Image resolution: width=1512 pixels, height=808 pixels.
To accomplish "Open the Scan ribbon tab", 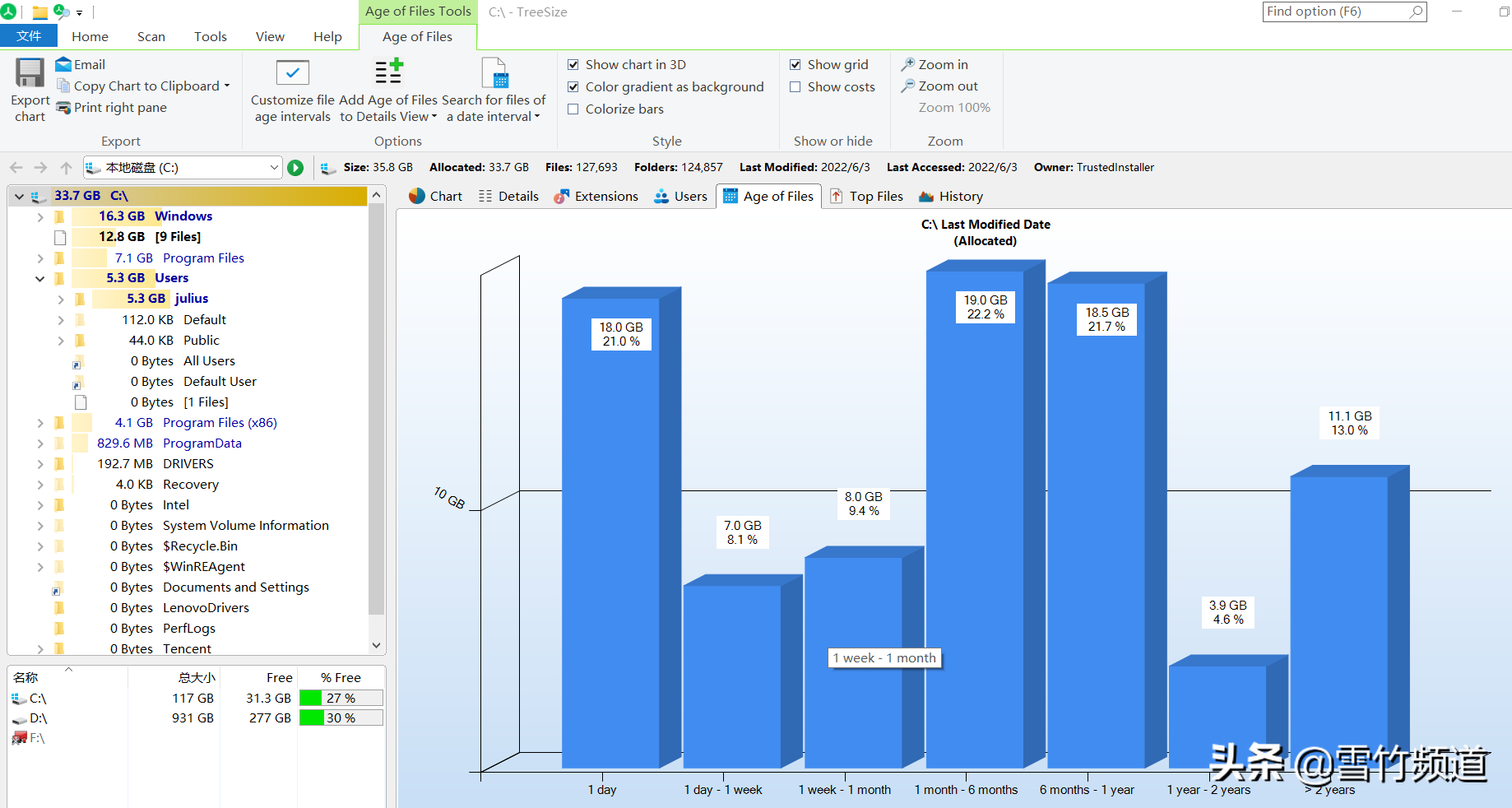I will (x=151, y=36).
